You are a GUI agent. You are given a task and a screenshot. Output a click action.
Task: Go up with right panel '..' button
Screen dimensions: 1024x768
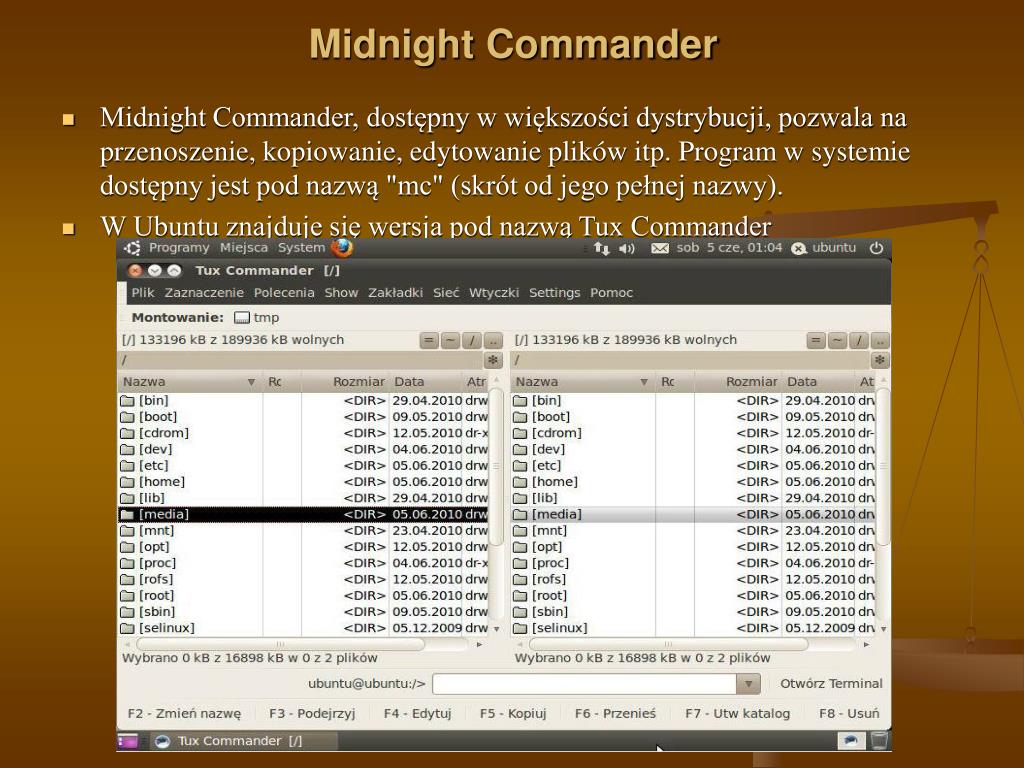[880, 340]
